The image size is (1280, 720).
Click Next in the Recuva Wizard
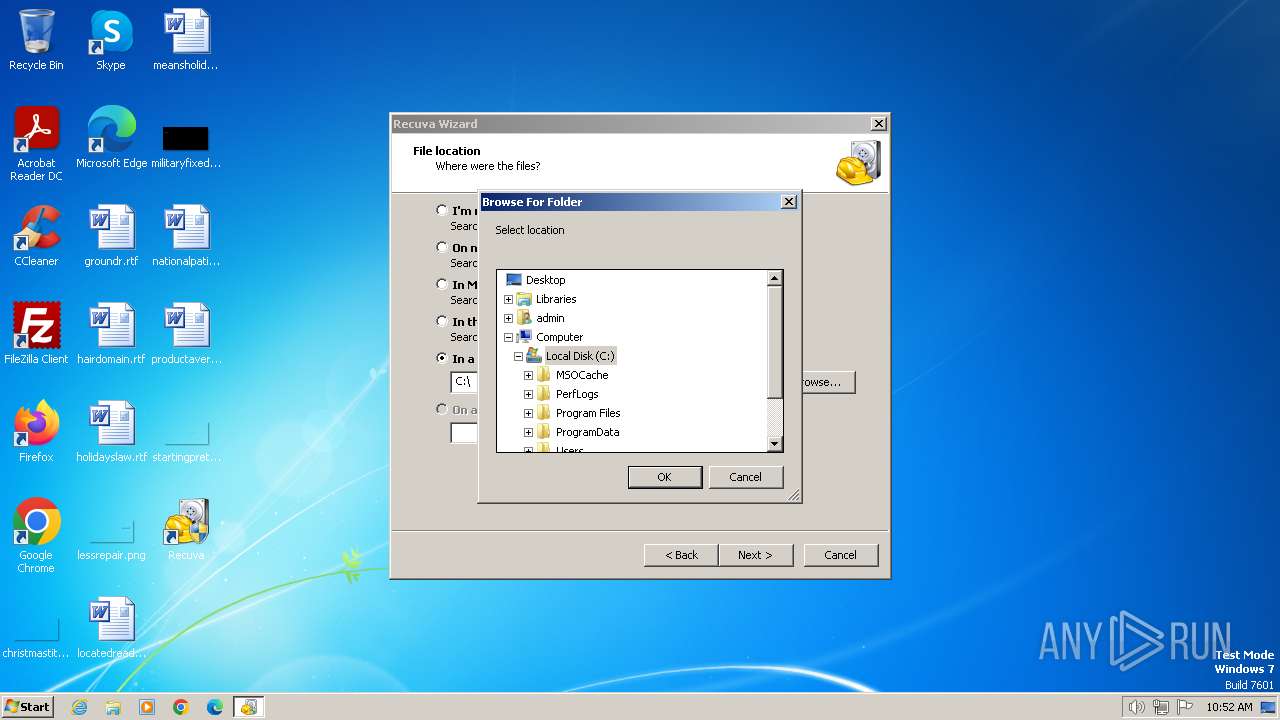755,555
